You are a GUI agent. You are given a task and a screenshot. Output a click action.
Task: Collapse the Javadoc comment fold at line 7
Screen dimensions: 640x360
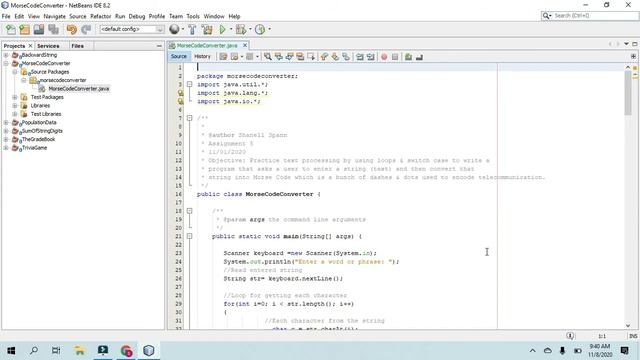point(189,118)
